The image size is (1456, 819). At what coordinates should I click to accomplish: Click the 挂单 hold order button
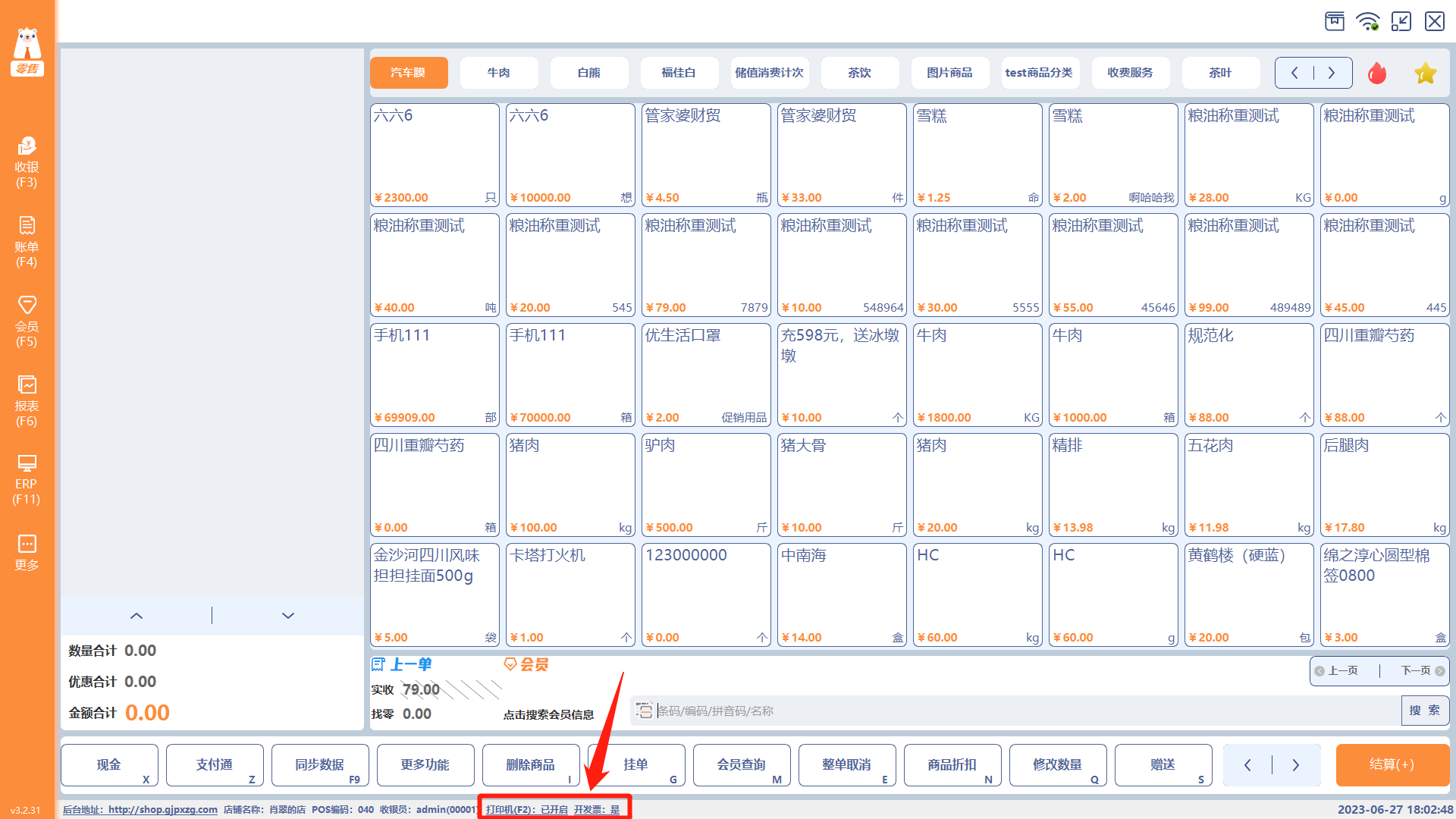tap(636, 765)
